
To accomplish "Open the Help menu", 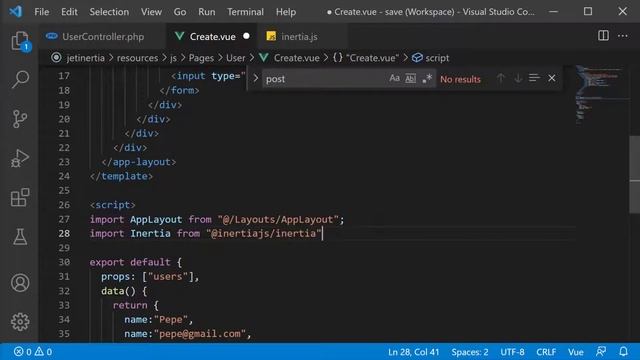I will point(286,12).
